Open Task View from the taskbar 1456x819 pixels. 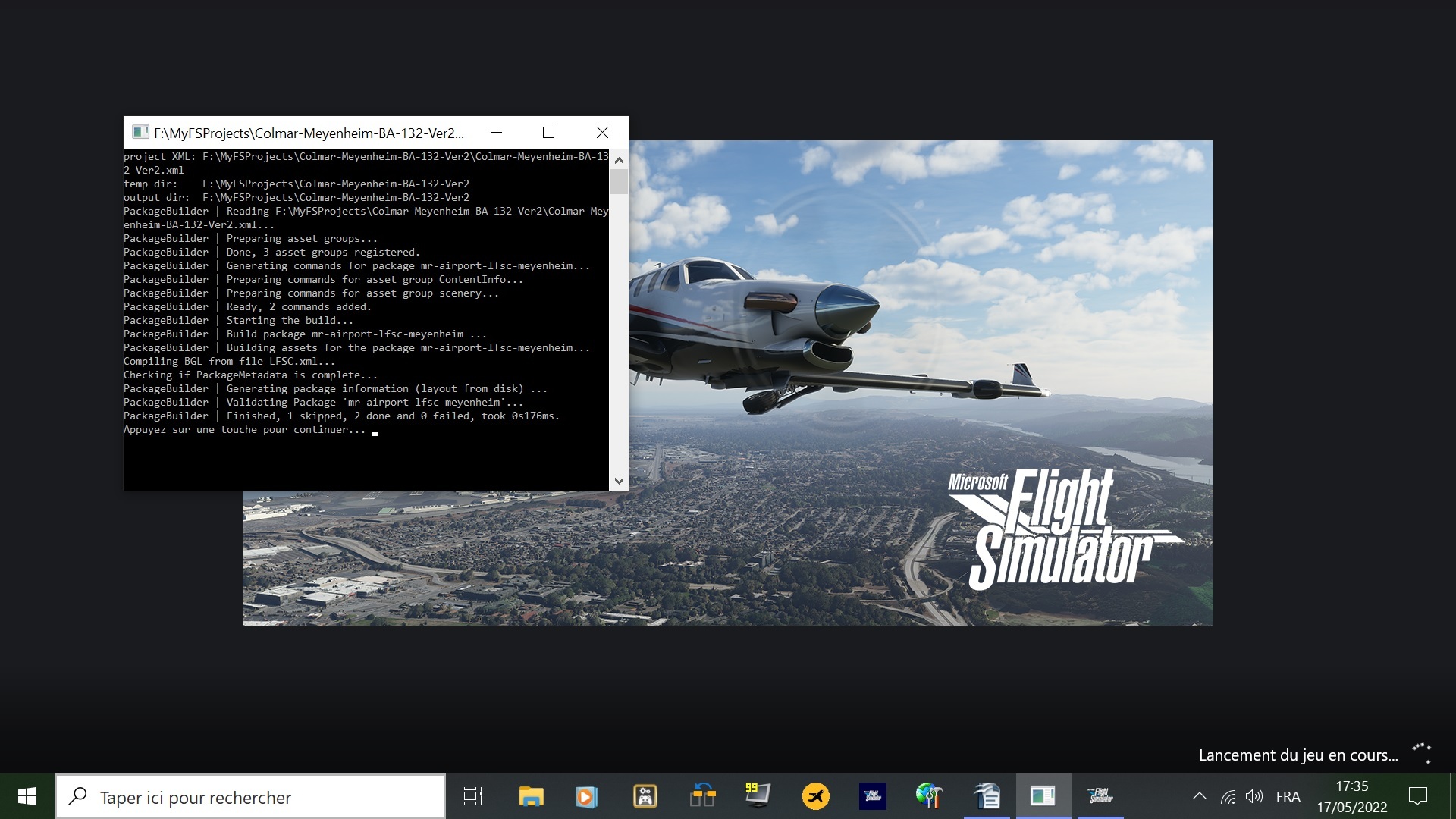[x=473, y=796]
